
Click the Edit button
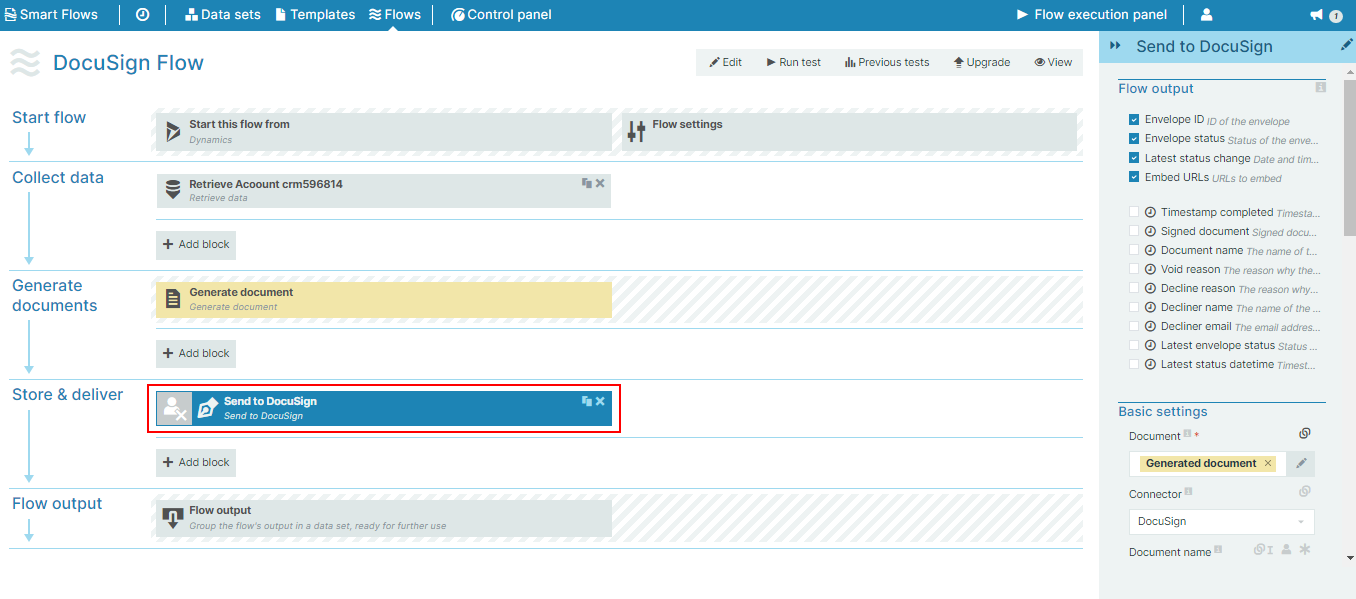tap(726, 62)
